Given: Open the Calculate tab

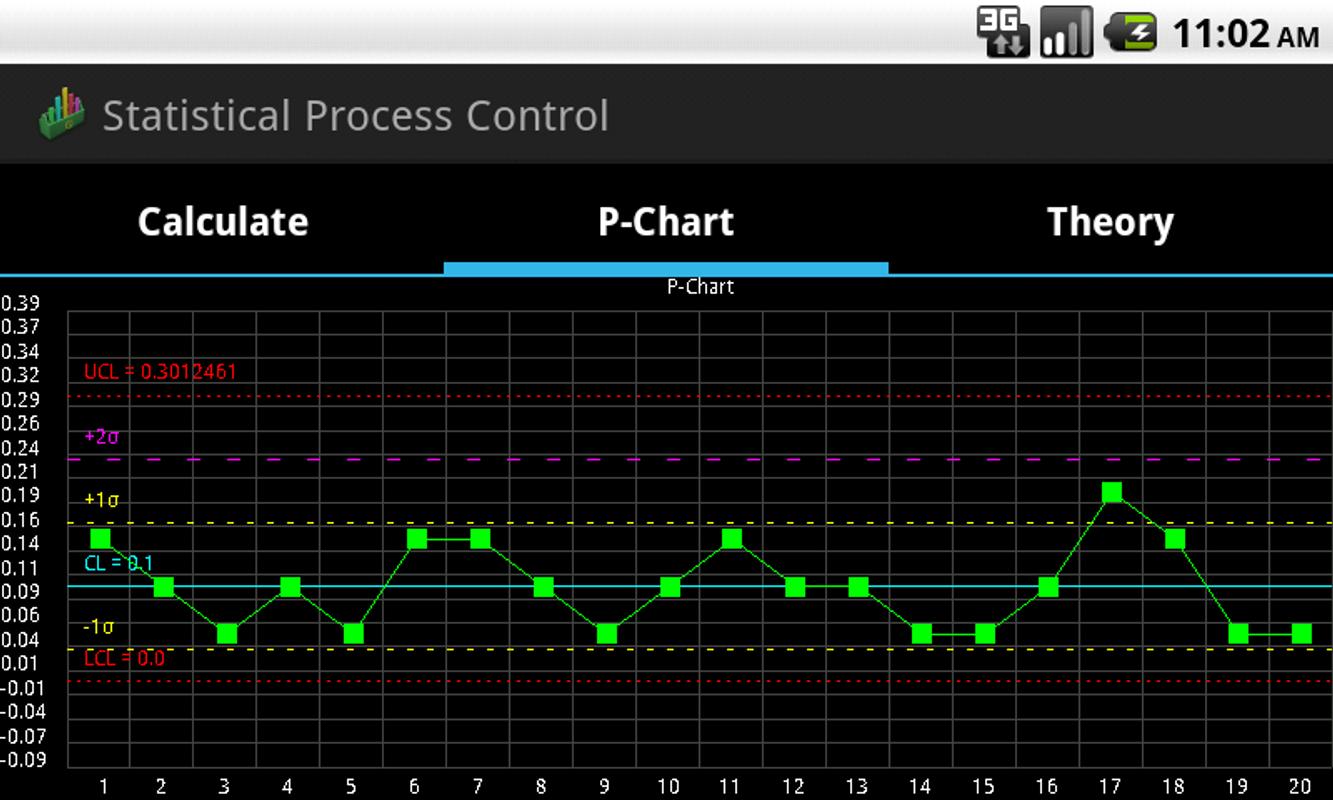Looking at the screenshot, I should (222, 222).
